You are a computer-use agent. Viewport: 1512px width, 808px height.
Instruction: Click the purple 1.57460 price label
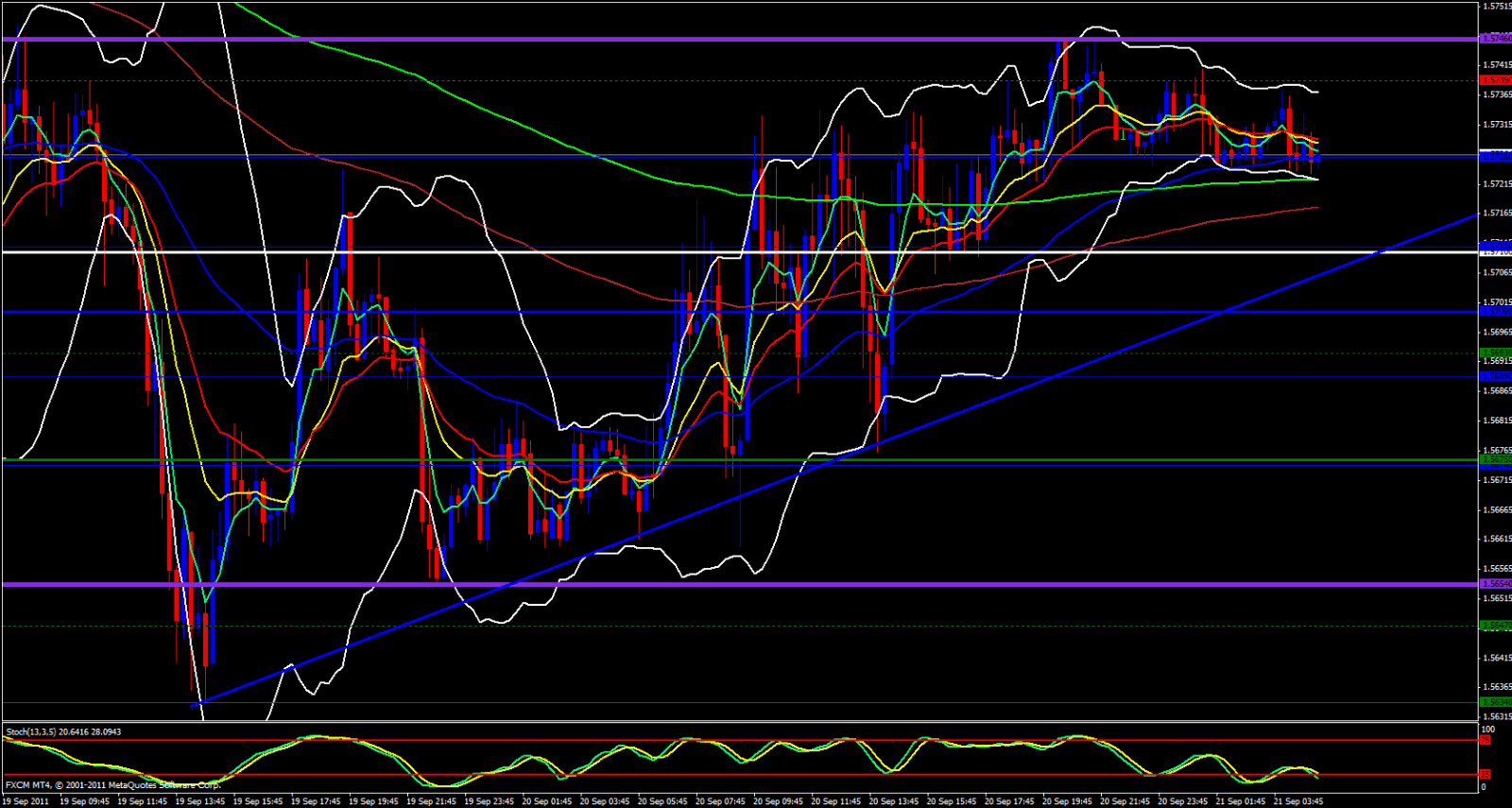point(1495,39)
